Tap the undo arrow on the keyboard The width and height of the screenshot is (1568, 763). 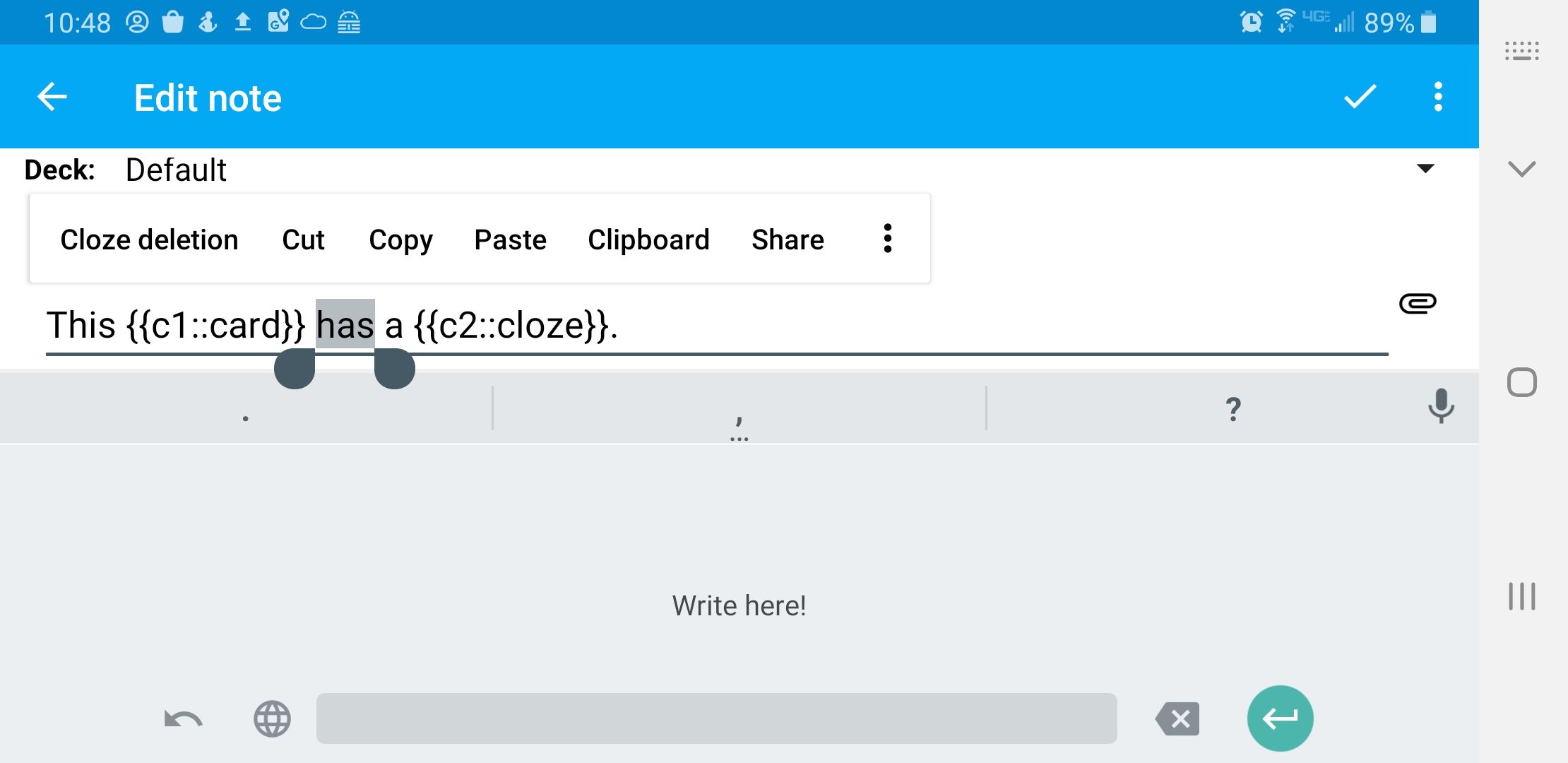182,718
